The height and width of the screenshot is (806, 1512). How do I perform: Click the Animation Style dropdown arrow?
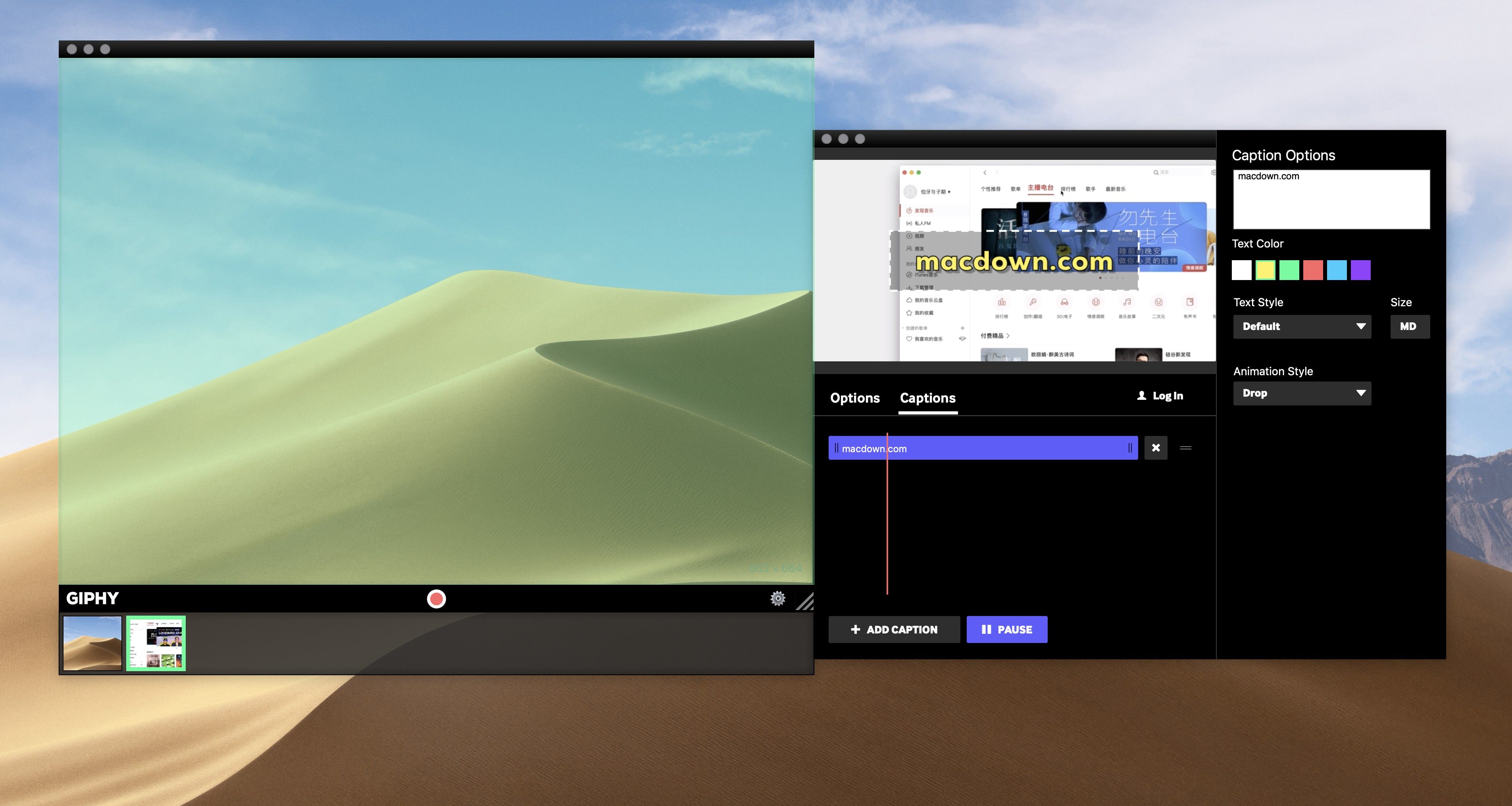1360,393
